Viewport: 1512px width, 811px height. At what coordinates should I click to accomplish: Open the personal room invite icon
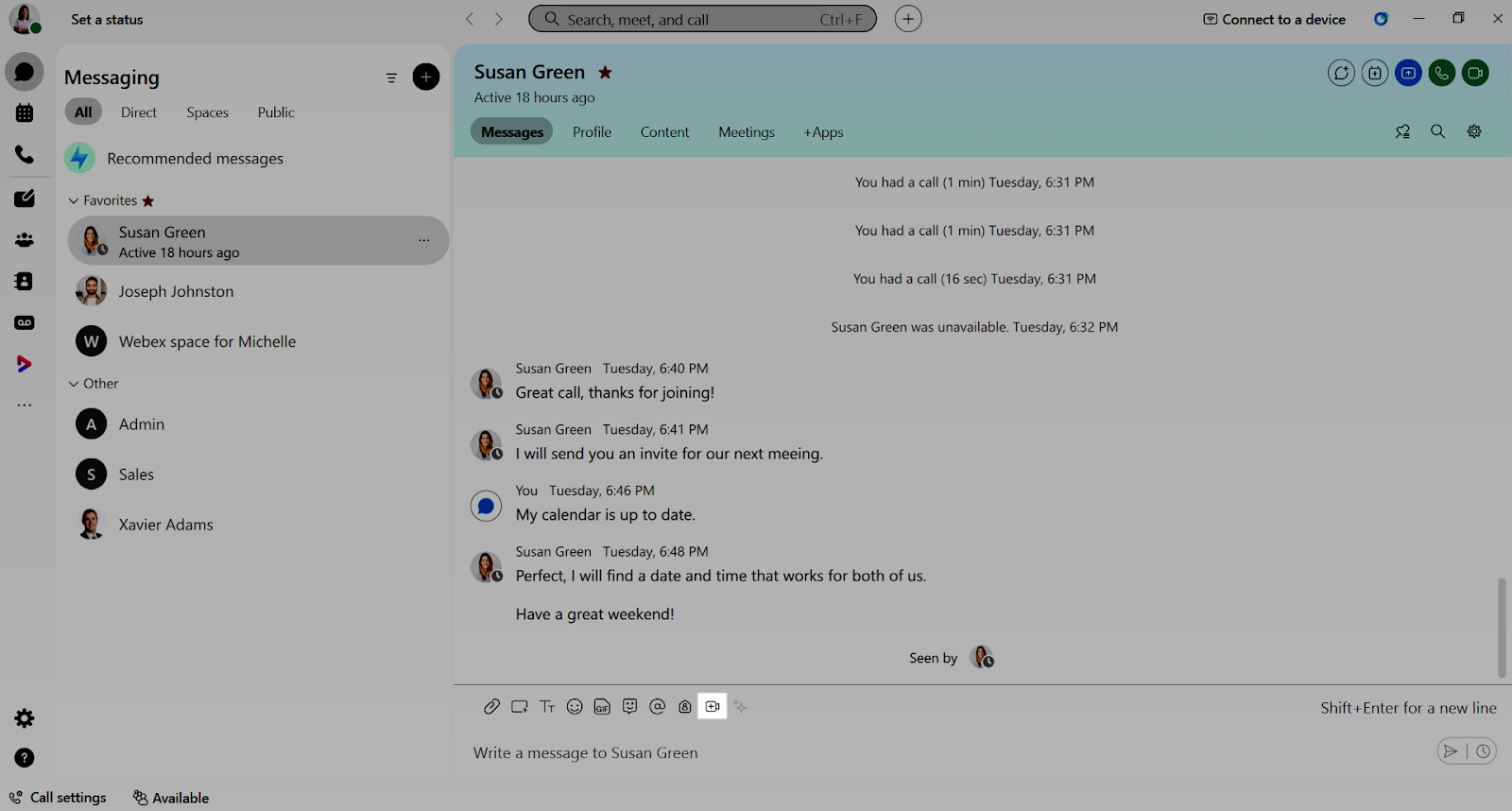pyautogui.click(x=685, y=706)
